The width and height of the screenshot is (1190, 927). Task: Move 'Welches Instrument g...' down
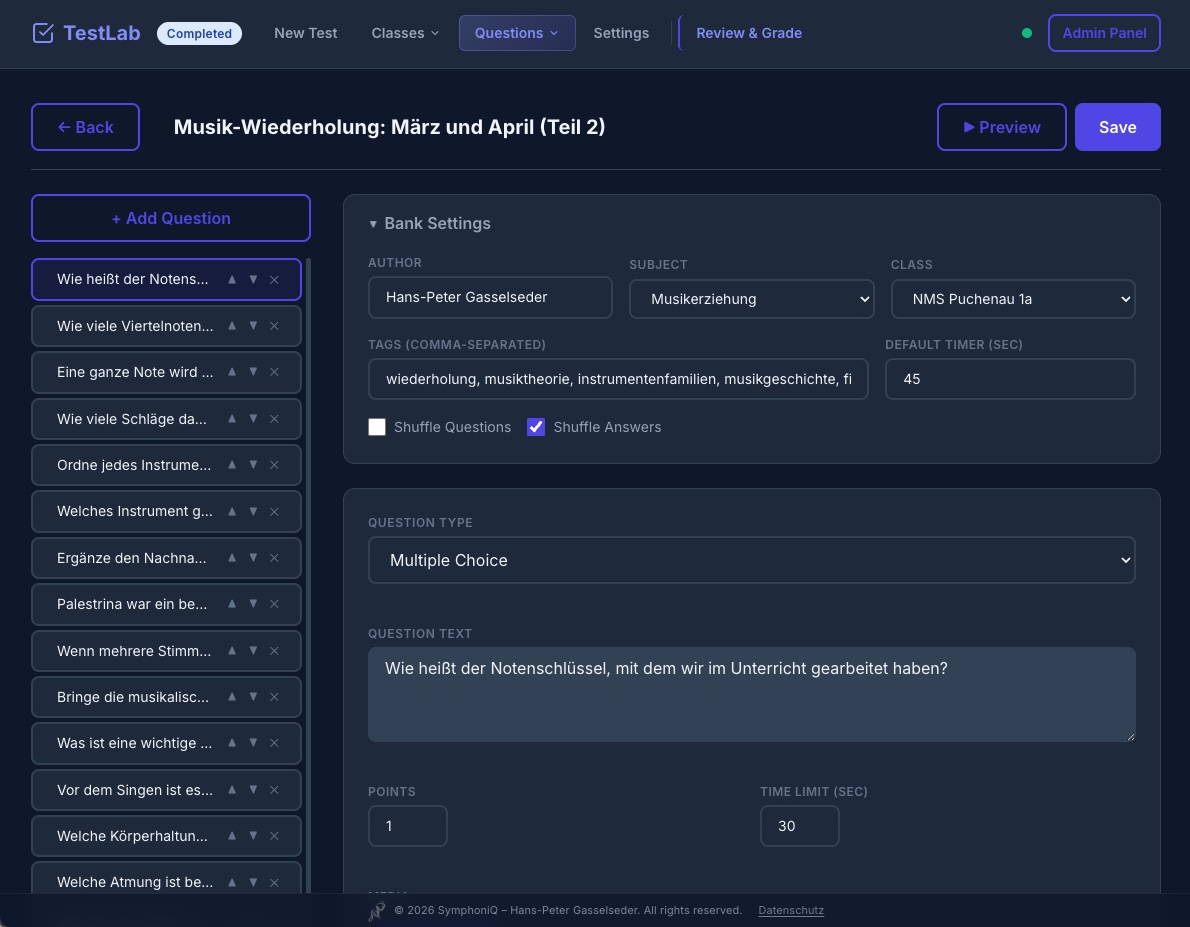point(253,512)
